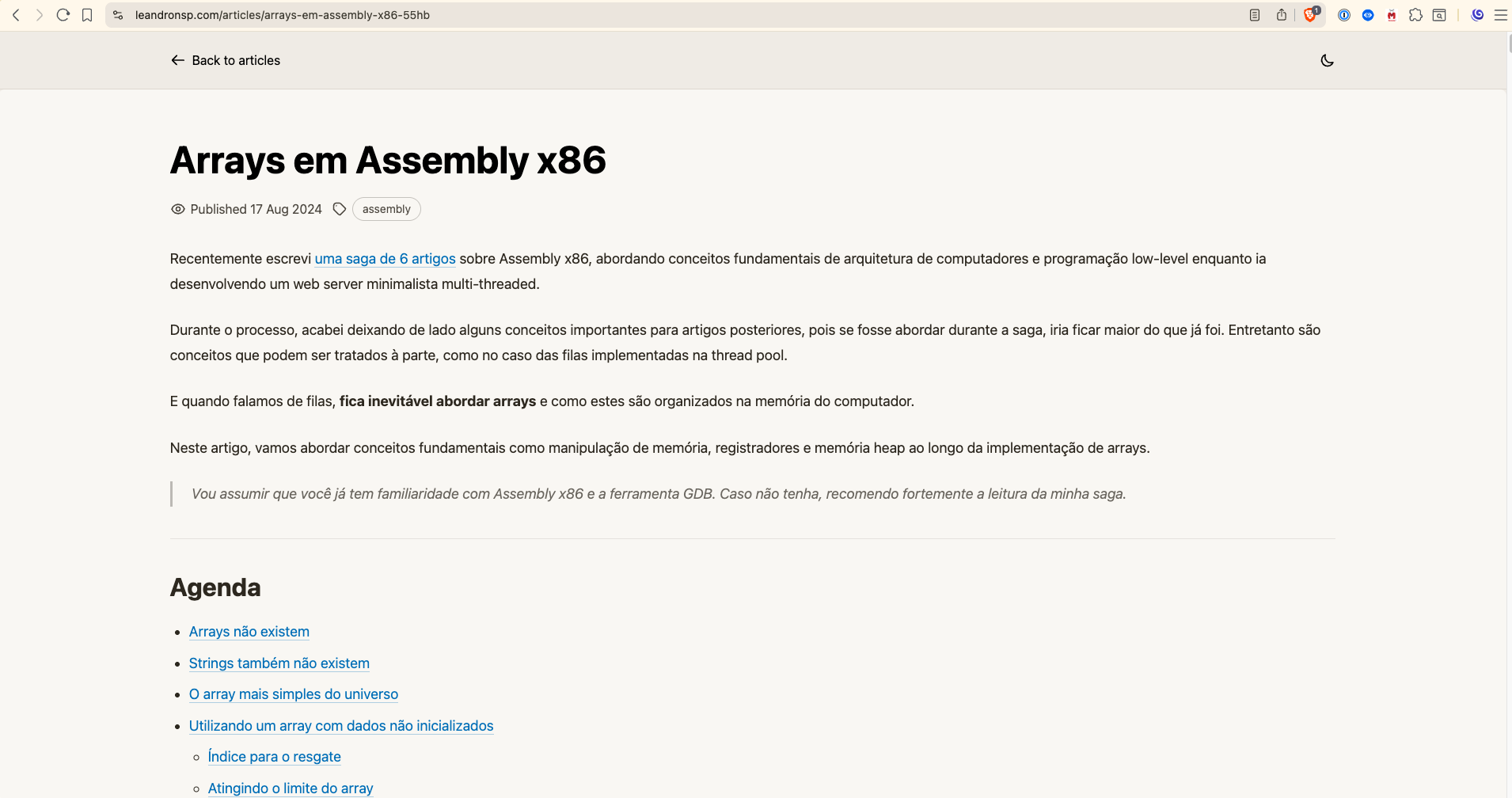The width and height of the screenshot is (1512, 798).
Task: Jump to "O array mais simples do universo"
Action: pyautogui.click(x=293, y=694)
